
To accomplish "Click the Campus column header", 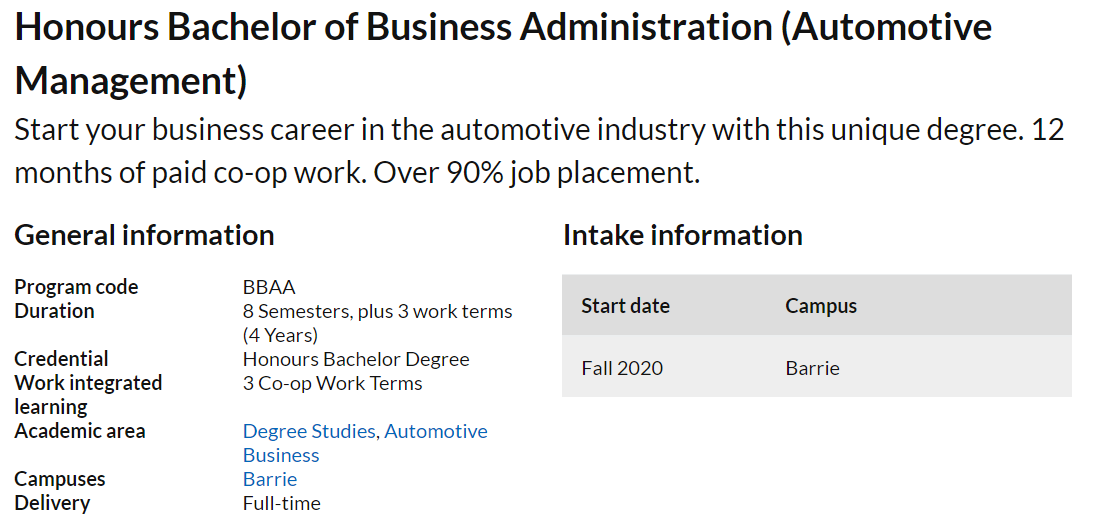I will pyautogui.click(x=821, y=305).
